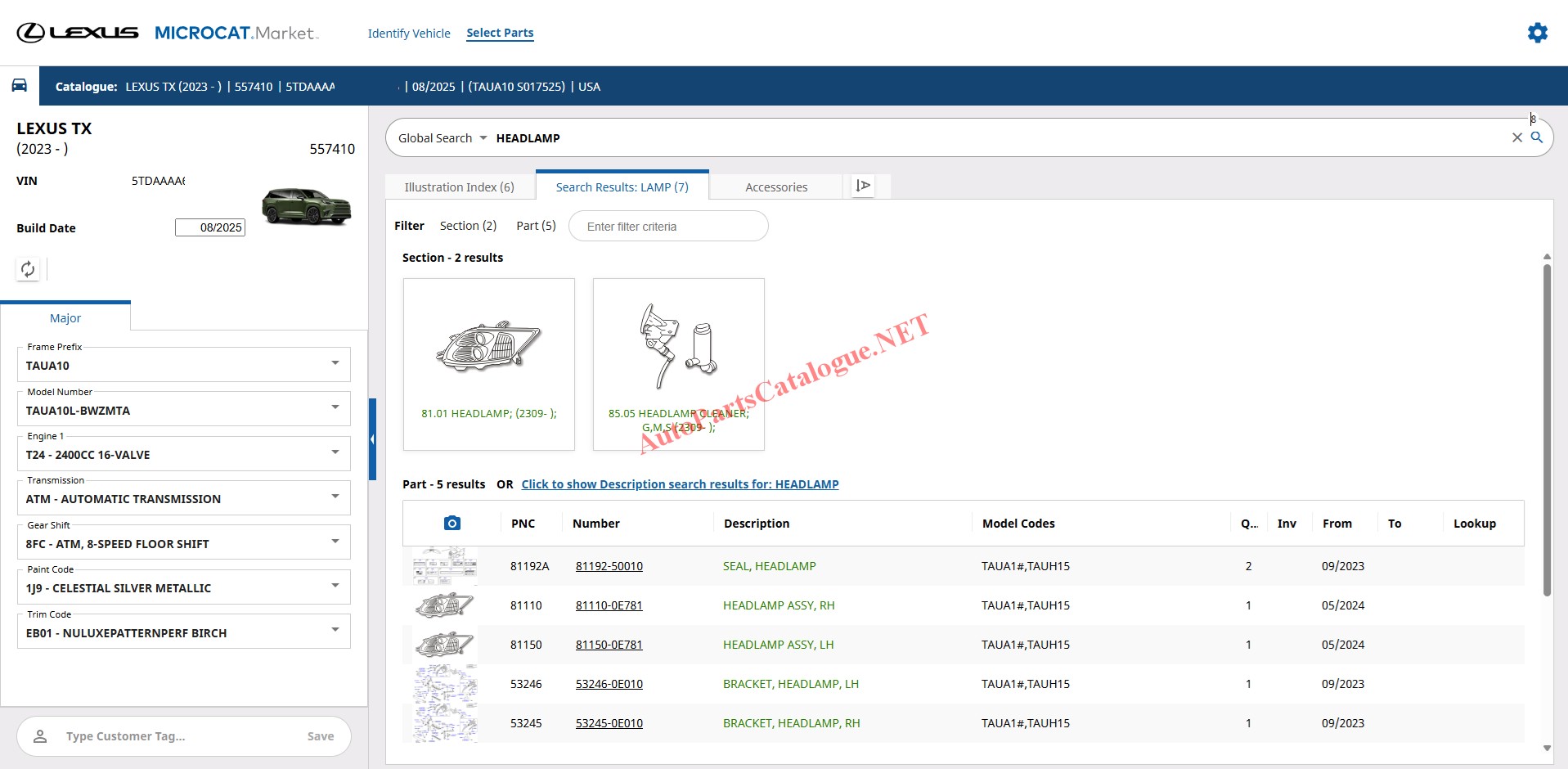Click the send-to panel icon beside Accessories

click(863, 186)
